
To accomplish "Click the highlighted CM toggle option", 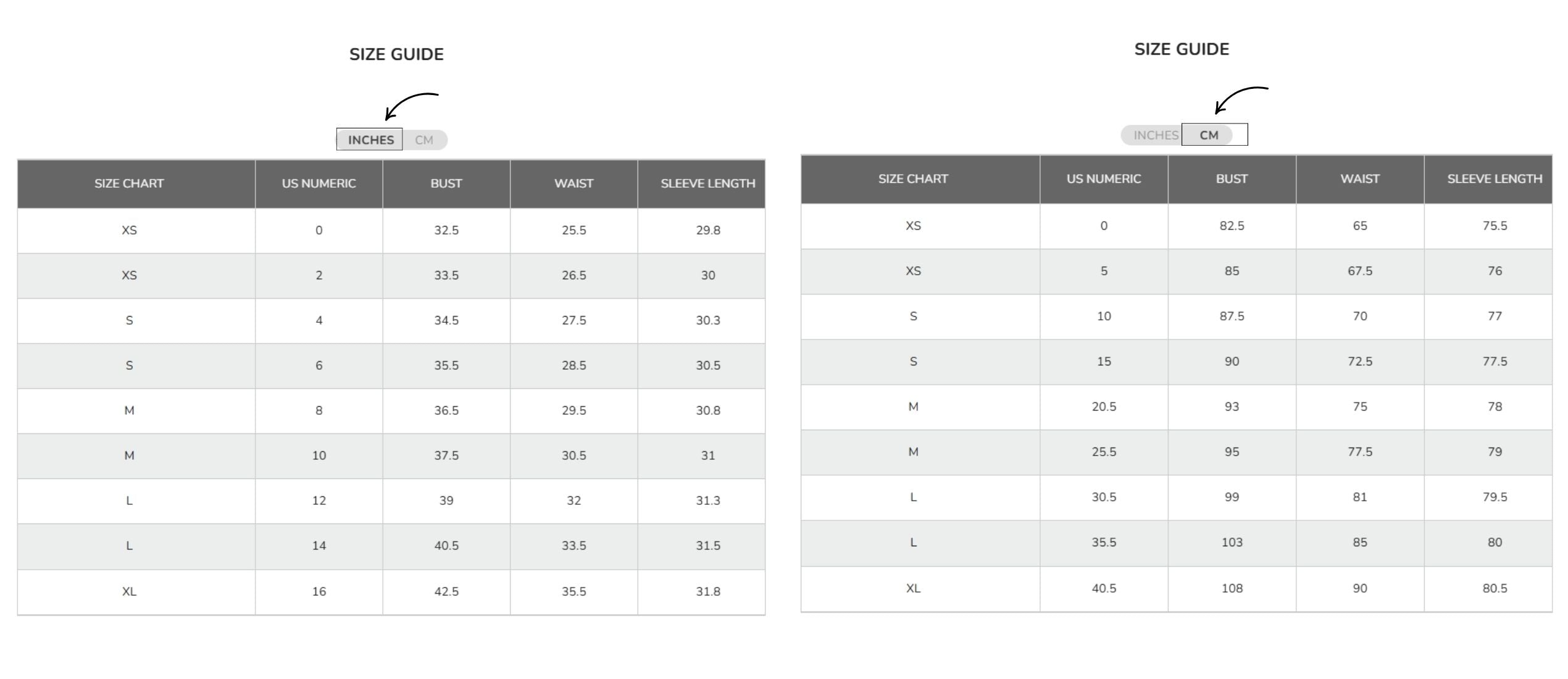I will (1209, 135).
